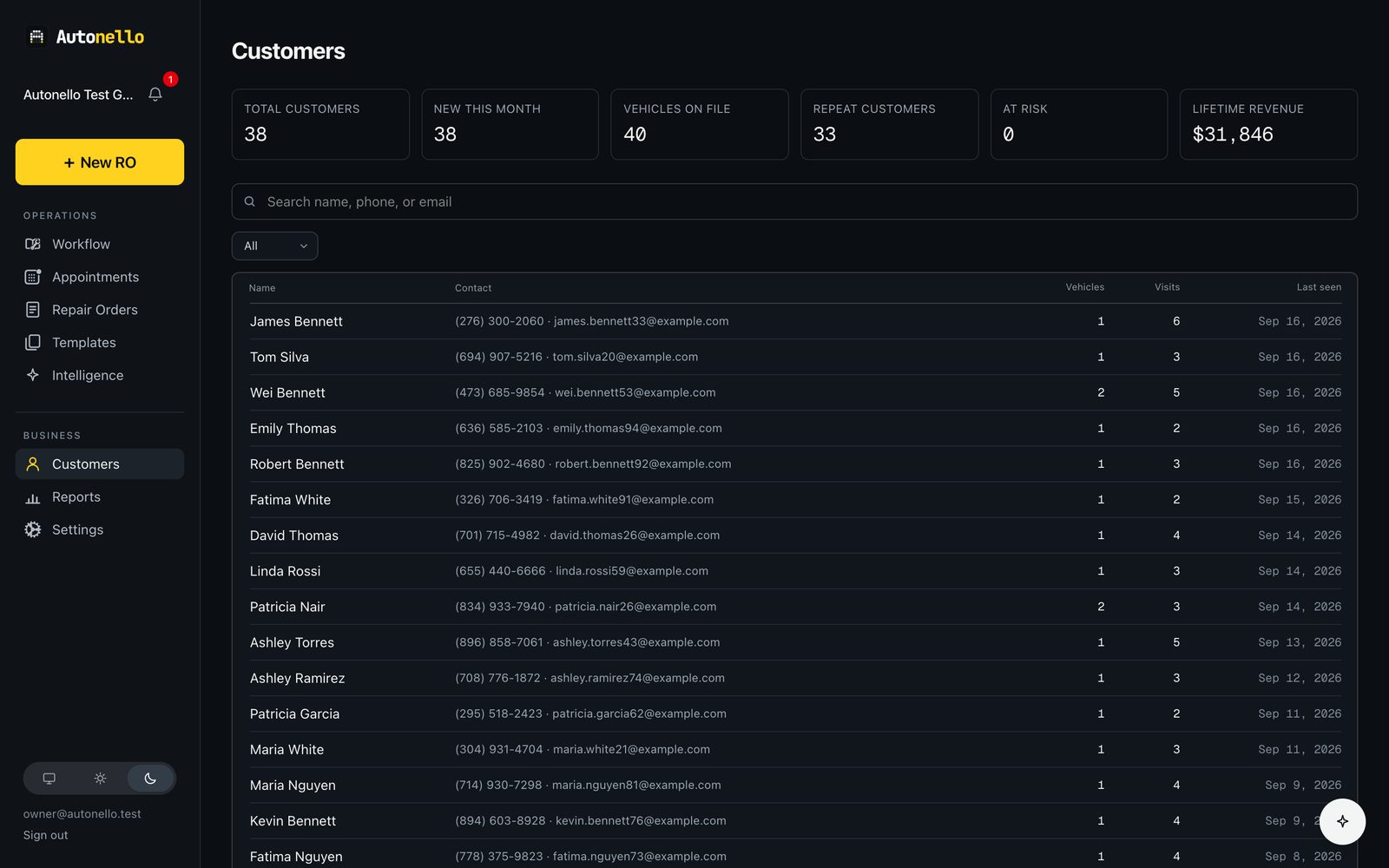Click Sep 13, 2026 last seen date

(1300, 642)
